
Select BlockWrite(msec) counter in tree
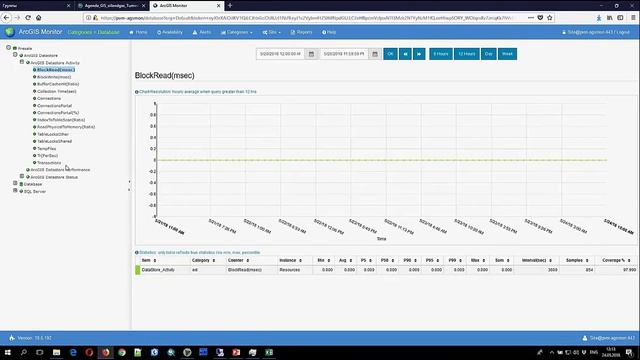click(54, 77)
